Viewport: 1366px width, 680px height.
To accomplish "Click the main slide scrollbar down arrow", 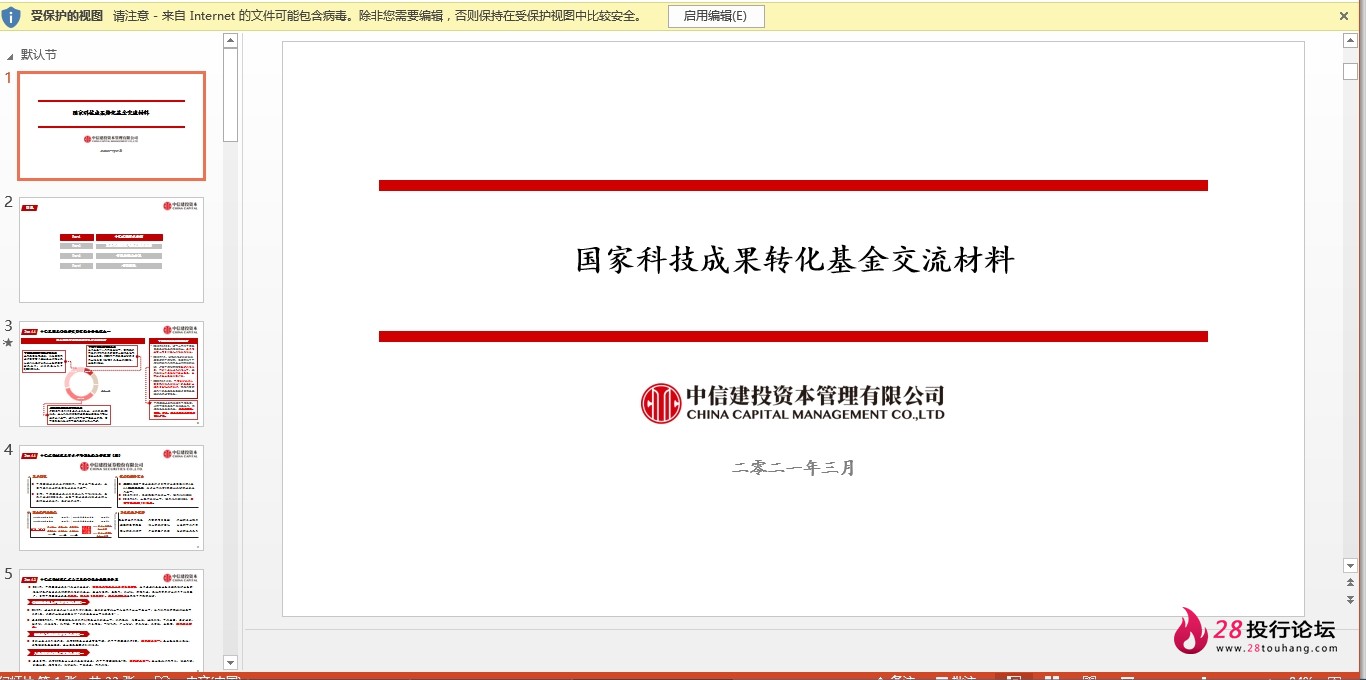I will pos(1350,566).
